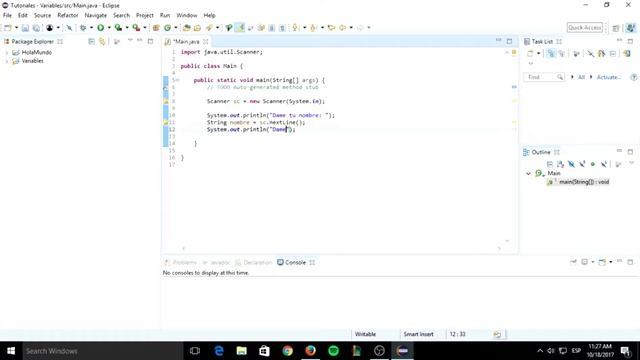Open the Window menu
Image resolution: width=640 pixels, height=360 pixels.
(x=187, y=15)
